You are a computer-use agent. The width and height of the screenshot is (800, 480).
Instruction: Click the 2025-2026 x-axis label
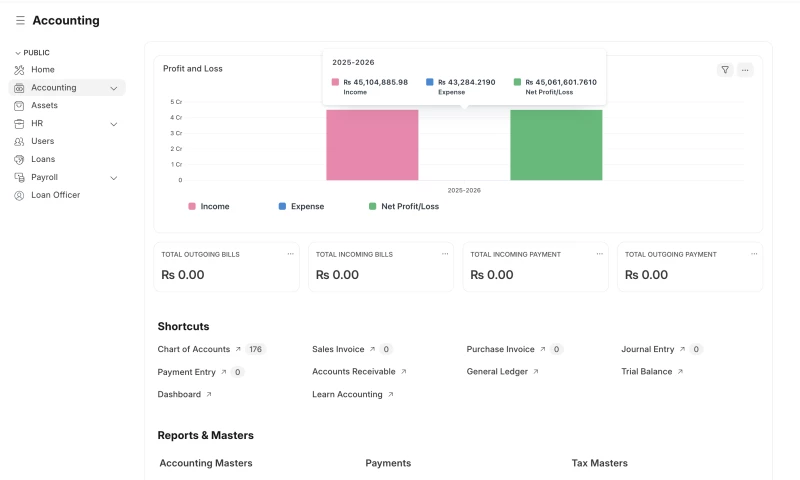[464, 190]
